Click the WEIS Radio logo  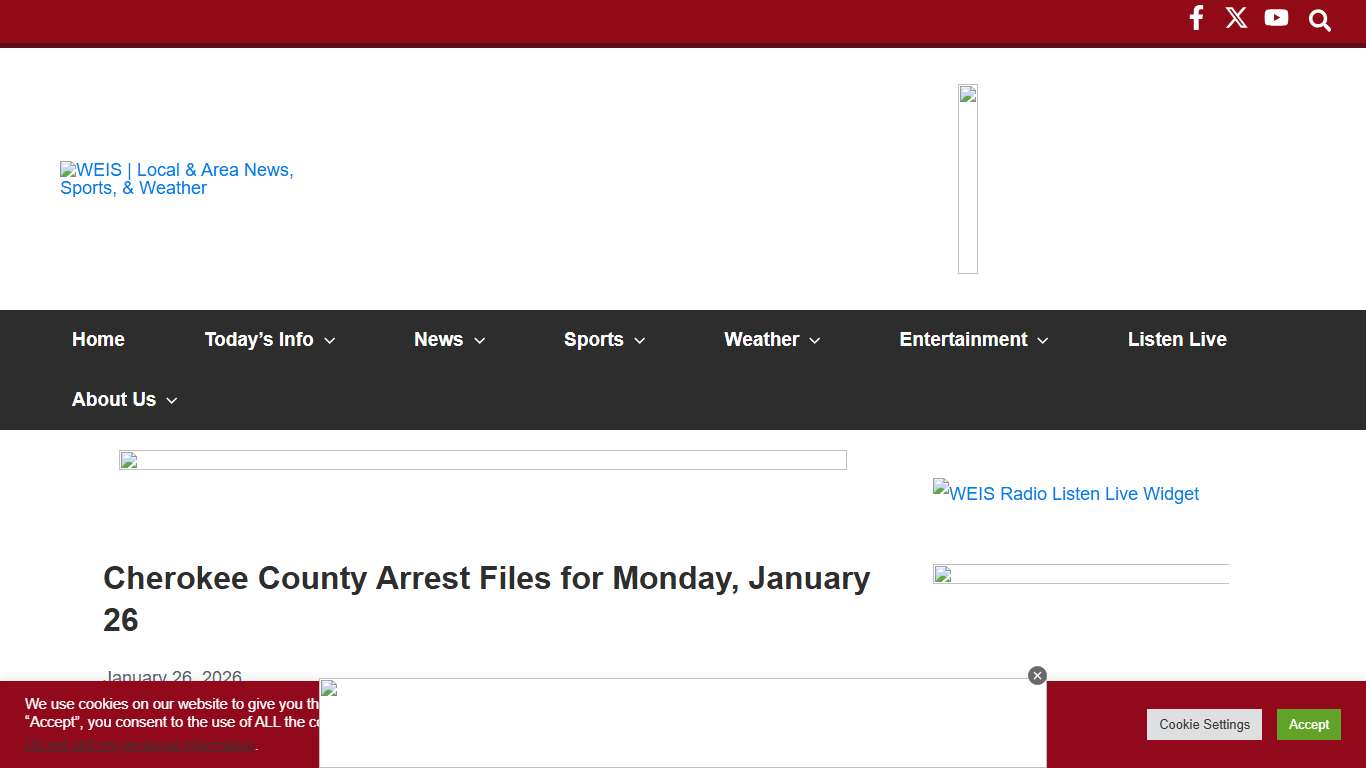(x=177, y=179)
